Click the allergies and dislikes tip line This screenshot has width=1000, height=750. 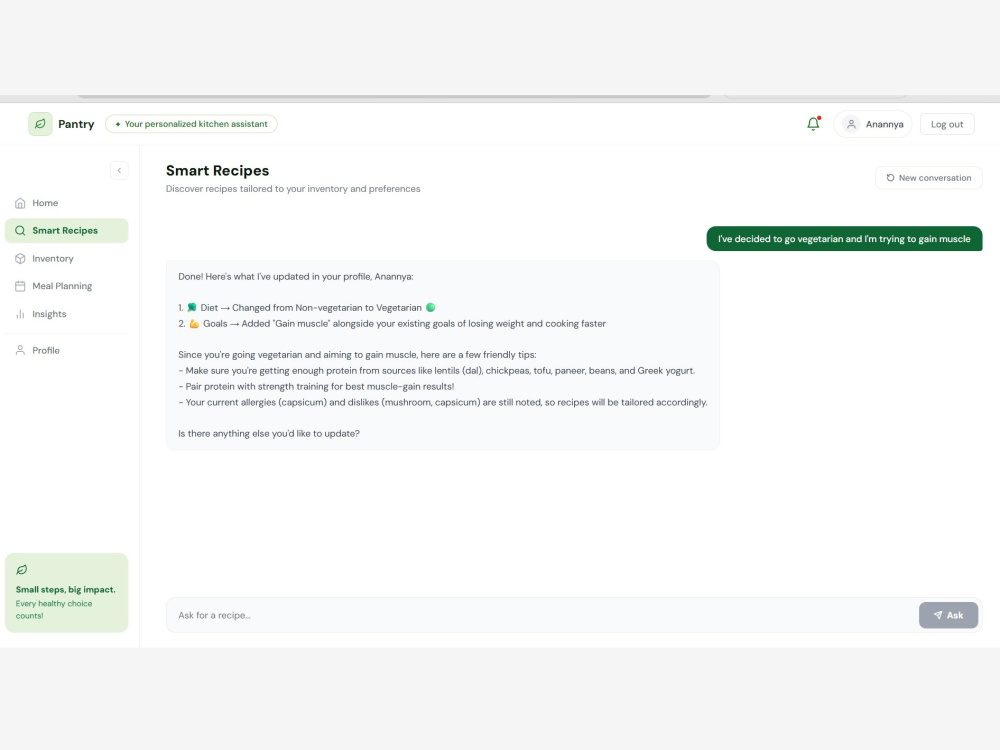click(x=443, y=402)
